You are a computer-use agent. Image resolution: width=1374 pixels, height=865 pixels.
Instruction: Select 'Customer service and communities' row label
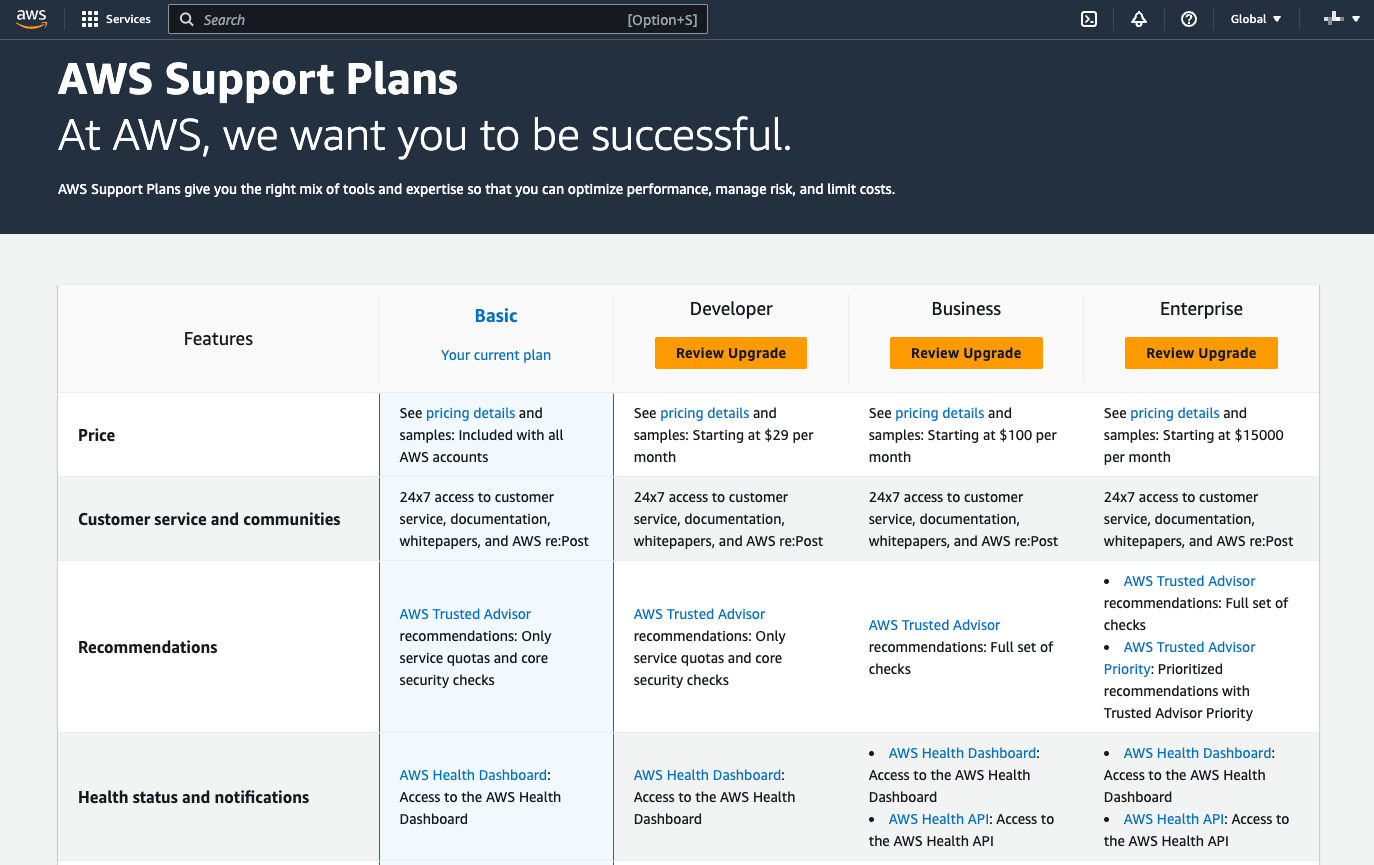[209, 519]
